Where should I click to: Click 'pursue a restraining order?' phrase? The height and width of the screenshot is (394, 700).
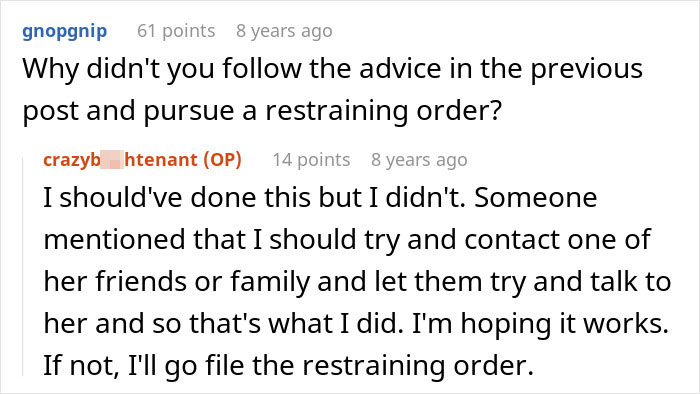(323, 111)
